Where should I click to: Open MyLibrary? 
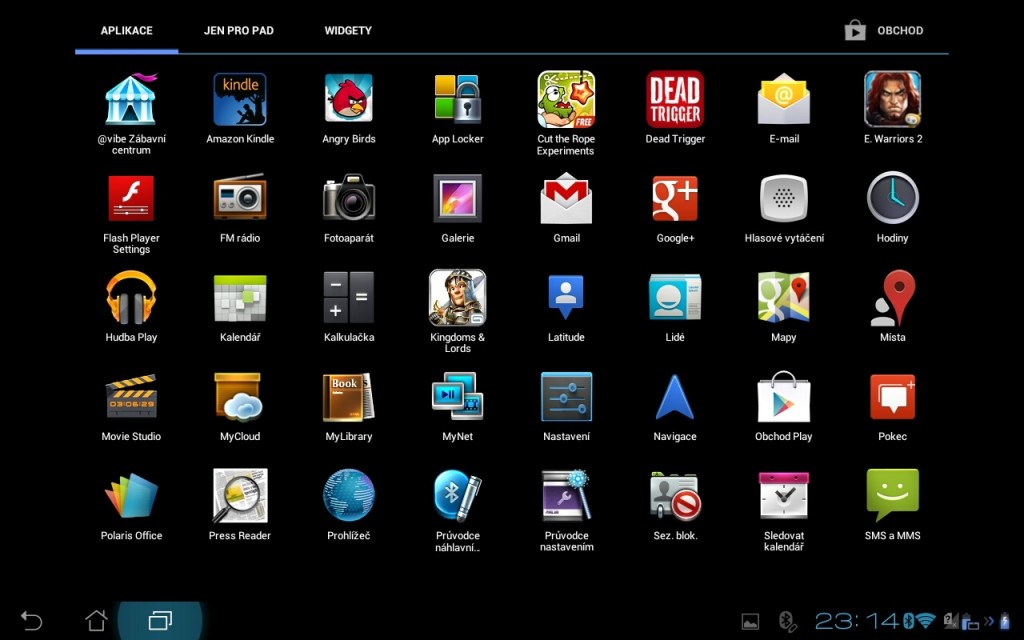pyautogui.click(x=349, y=397)
